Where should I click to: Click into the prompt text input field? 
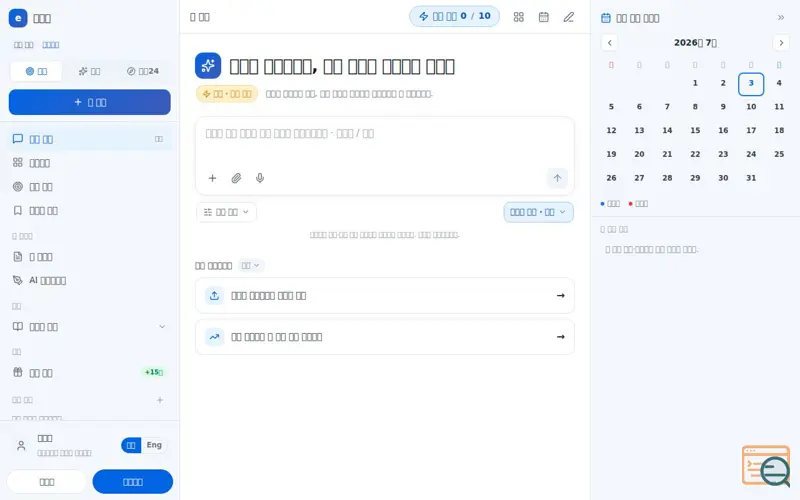tap(385, 140)
